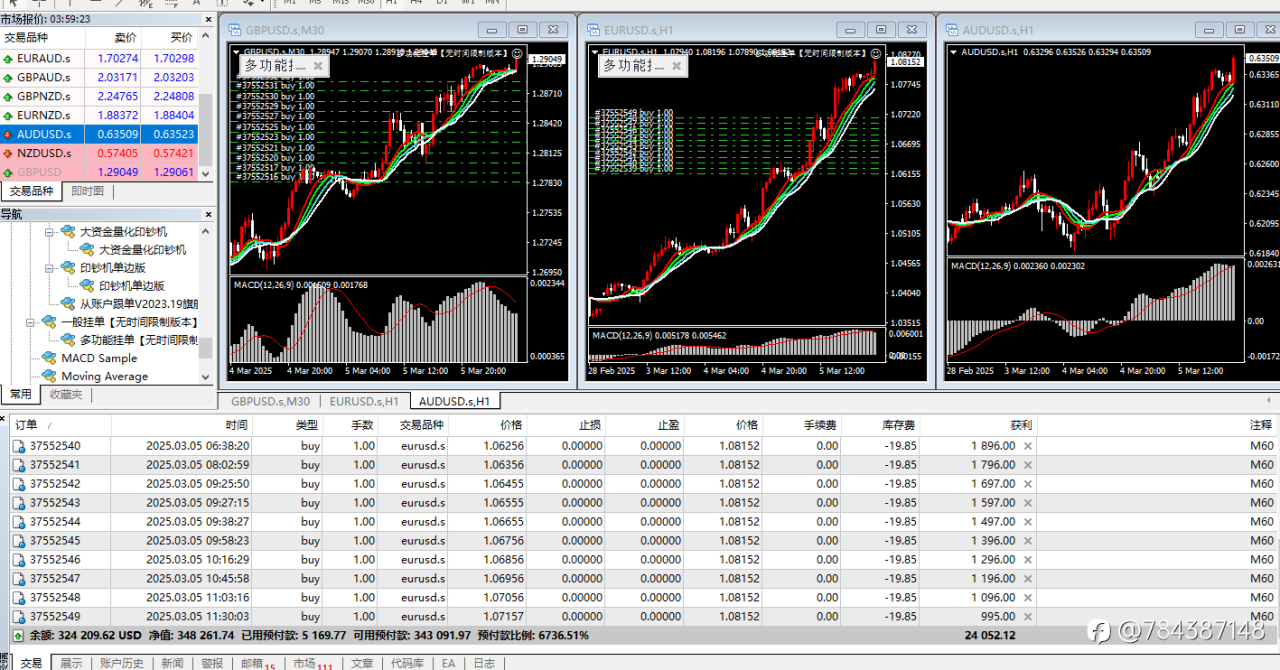The height and width of the screenshot is (670, 1280).
Task: Click the smiley EA icon on EURUSD chart
Action: pyautogui.click(x=876, y=52)
